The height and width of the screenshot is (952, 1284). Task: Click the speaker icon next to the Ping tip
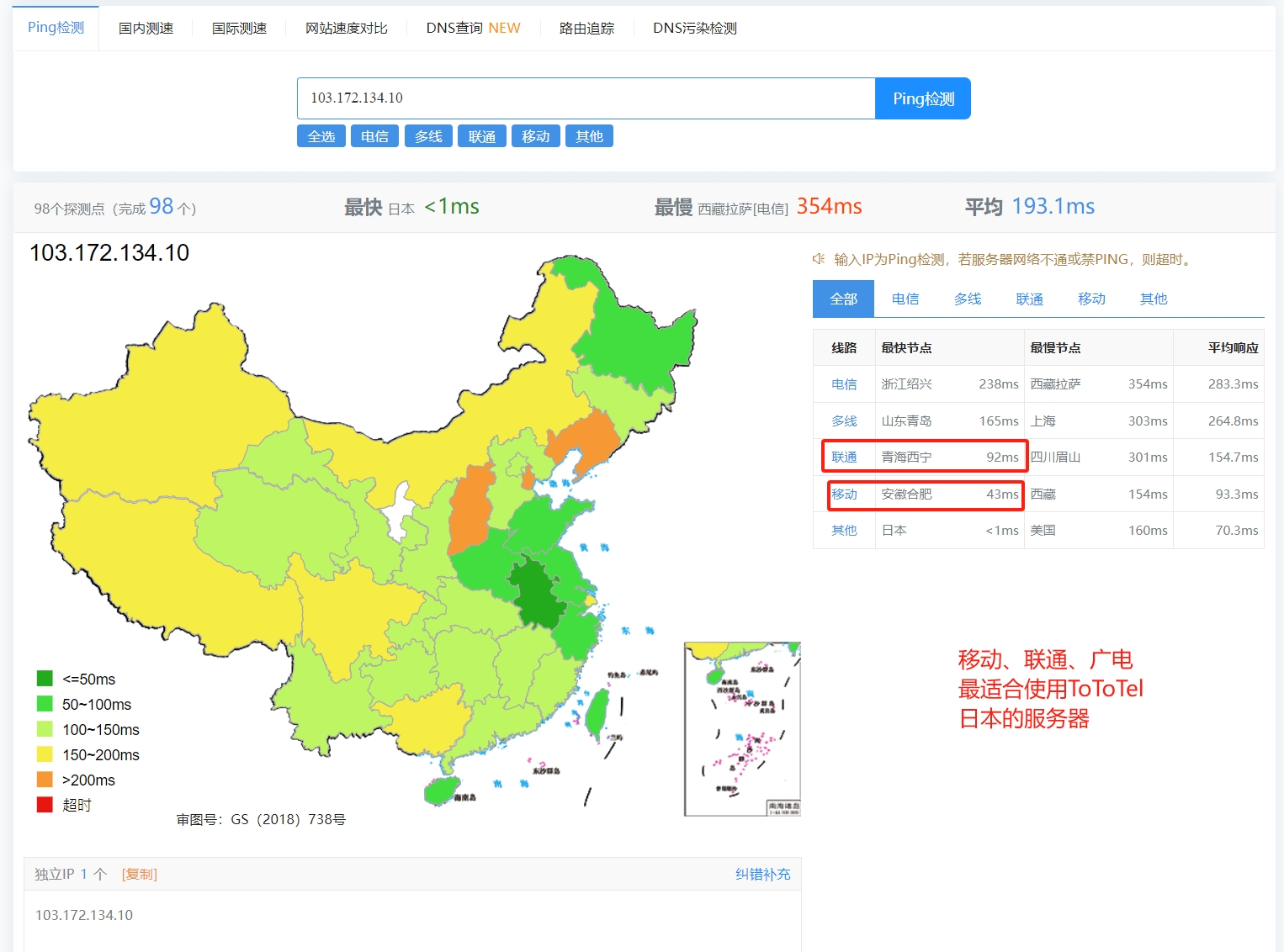pos(819,259)
